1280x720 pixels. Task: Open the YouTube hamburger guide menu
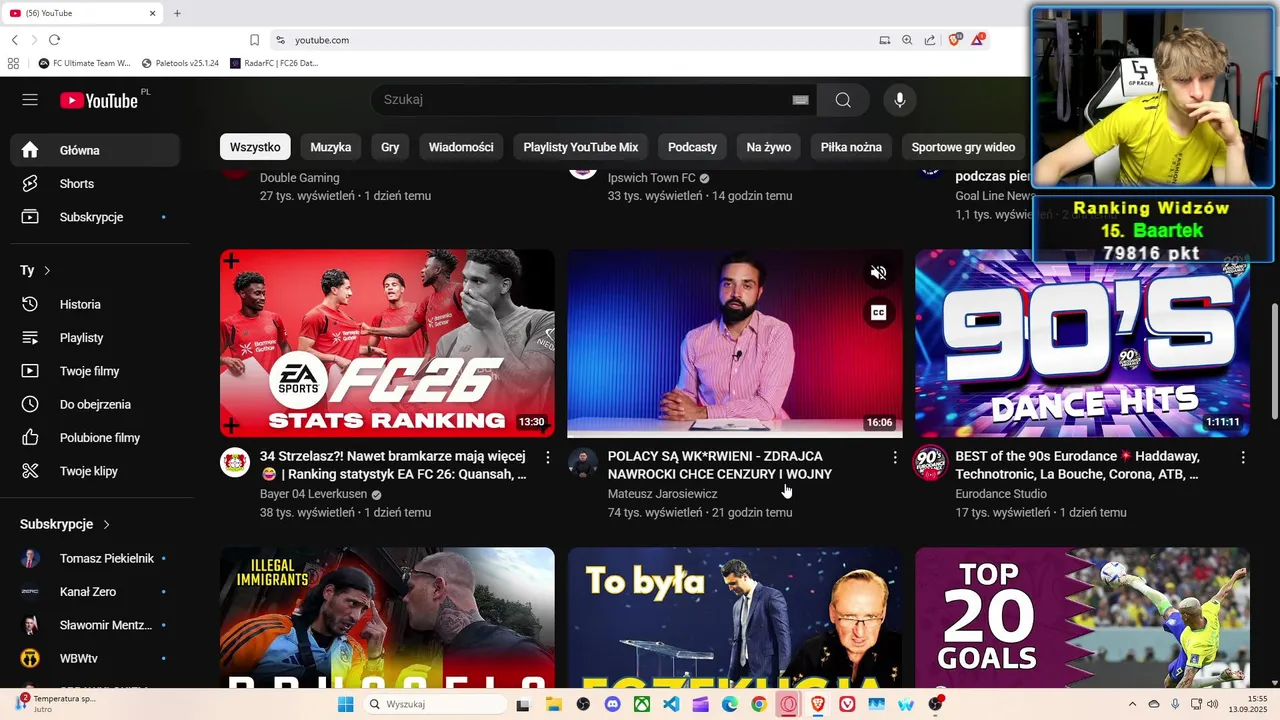(30, 100)
